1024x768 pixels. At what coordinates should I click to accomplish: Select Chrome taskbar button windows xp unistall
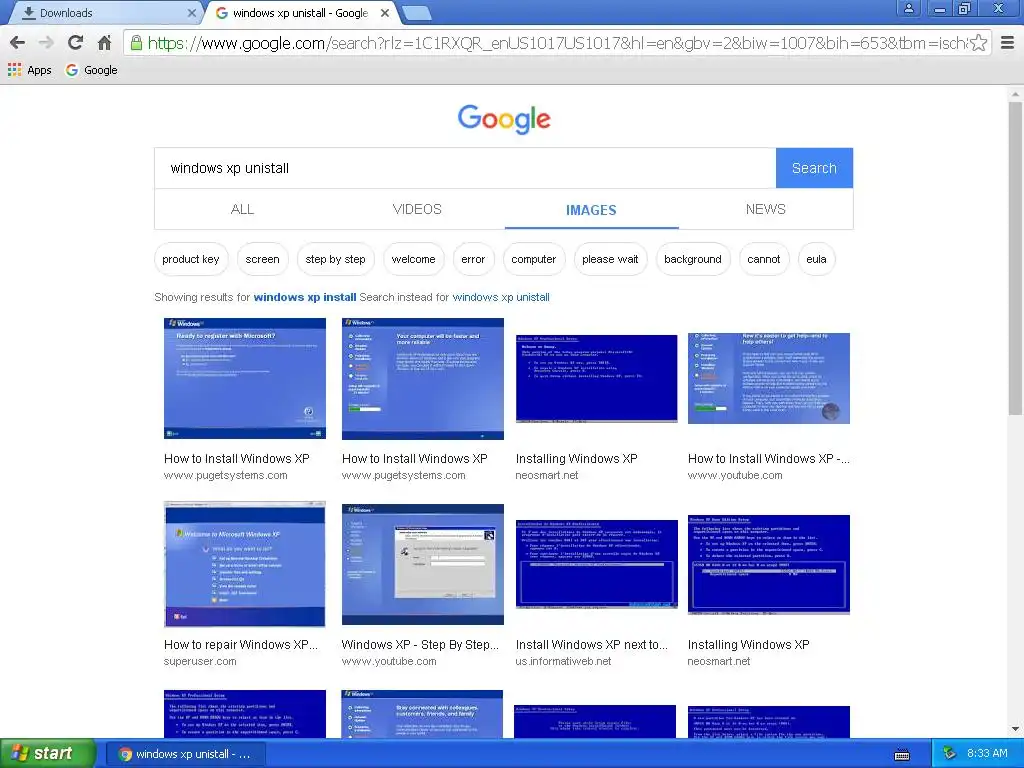pos(185,754)
